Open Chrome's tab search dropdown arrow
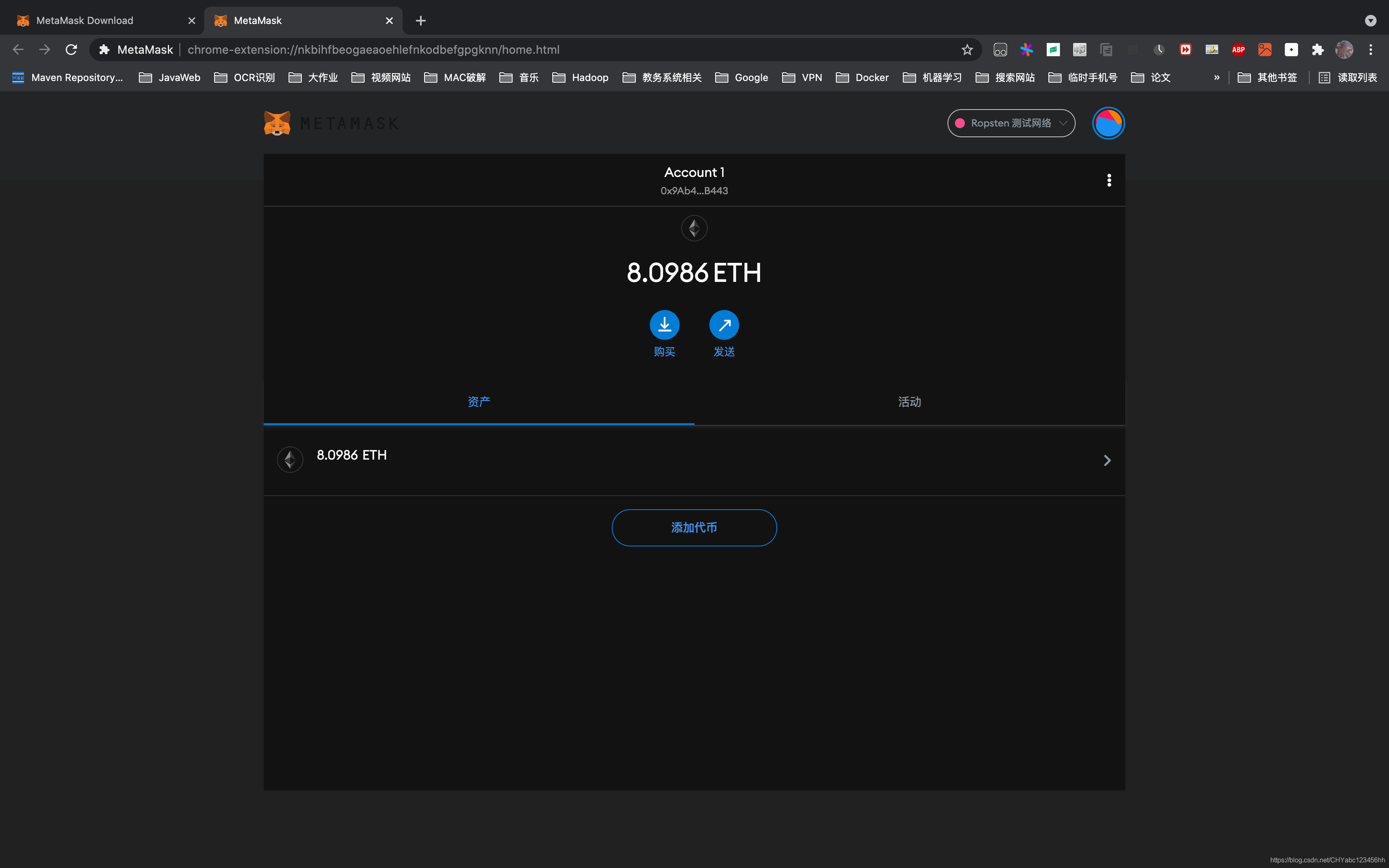The height and width of the screenshot is (868, 1389). click(1370, 21)
